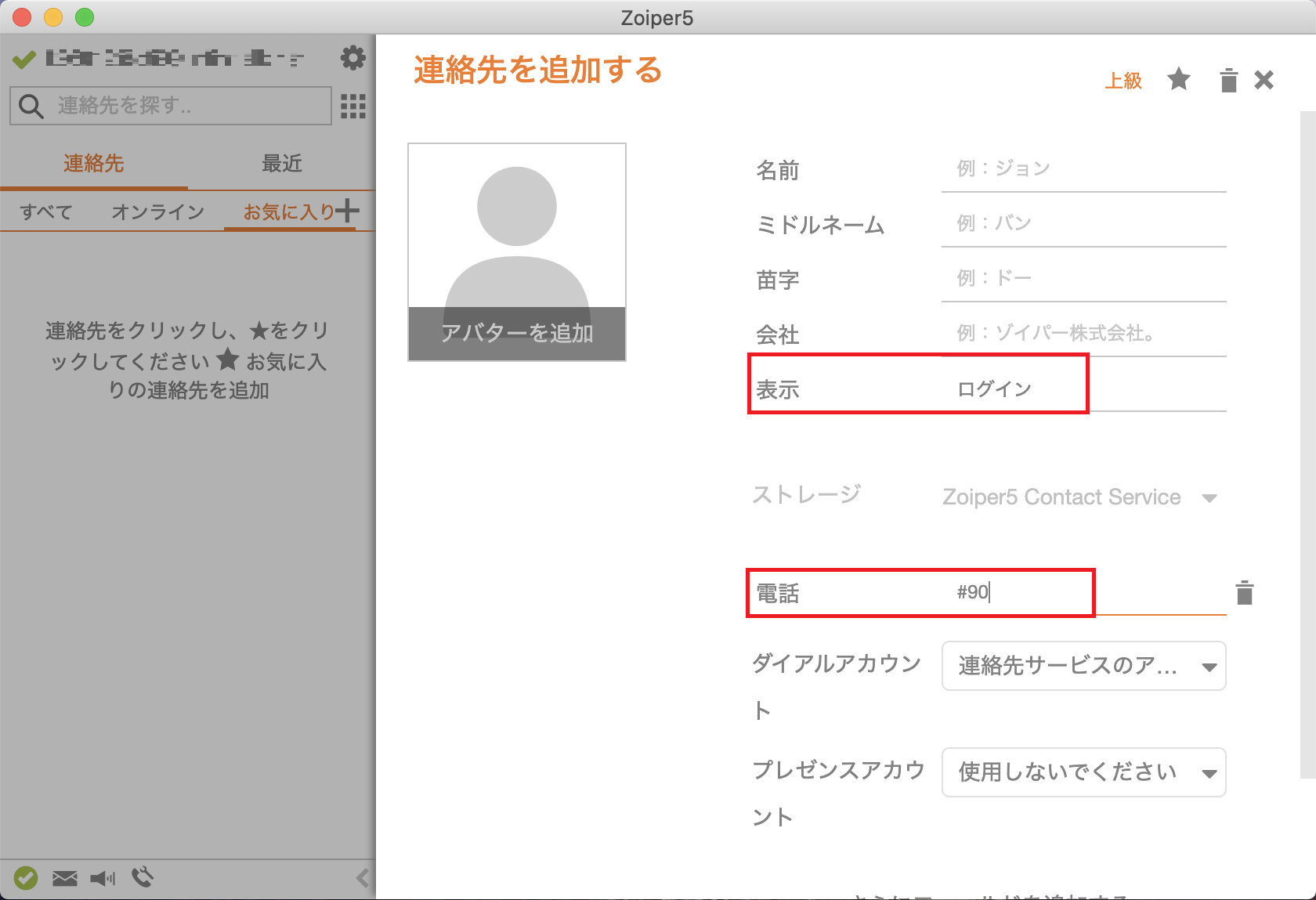Image resolution: width=1316 pixels, height=900 pixels.
Task: Close the add contact panel
Action: 1264,80
